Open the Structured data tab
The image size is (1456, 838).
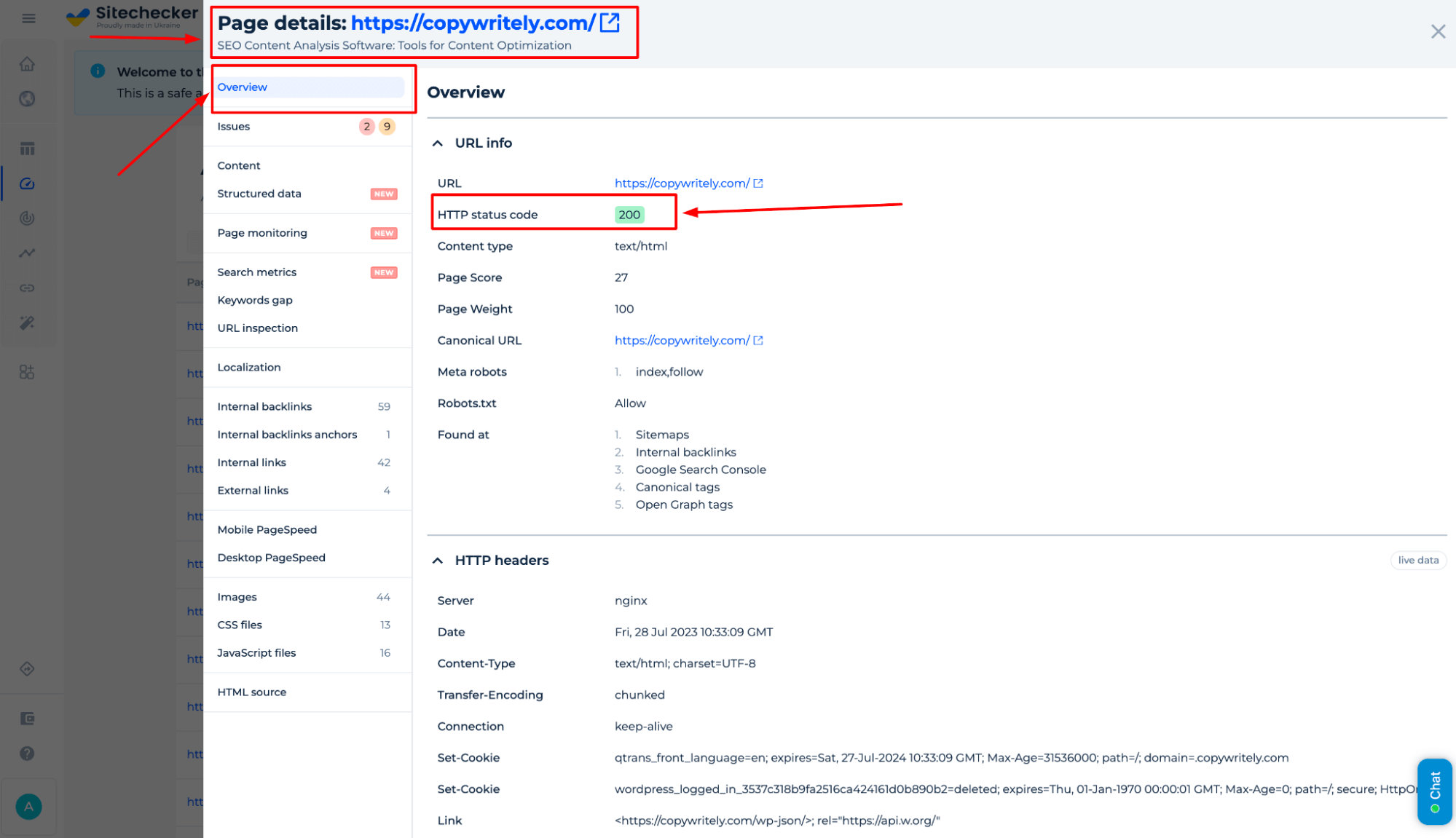point(308,194)
